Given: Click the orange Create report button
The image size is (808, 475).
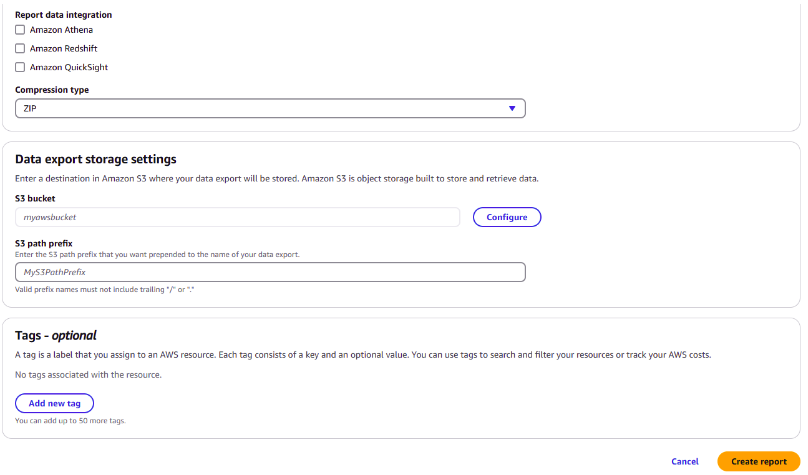Looking at the screenshot, I should click(x=758, y=462).
